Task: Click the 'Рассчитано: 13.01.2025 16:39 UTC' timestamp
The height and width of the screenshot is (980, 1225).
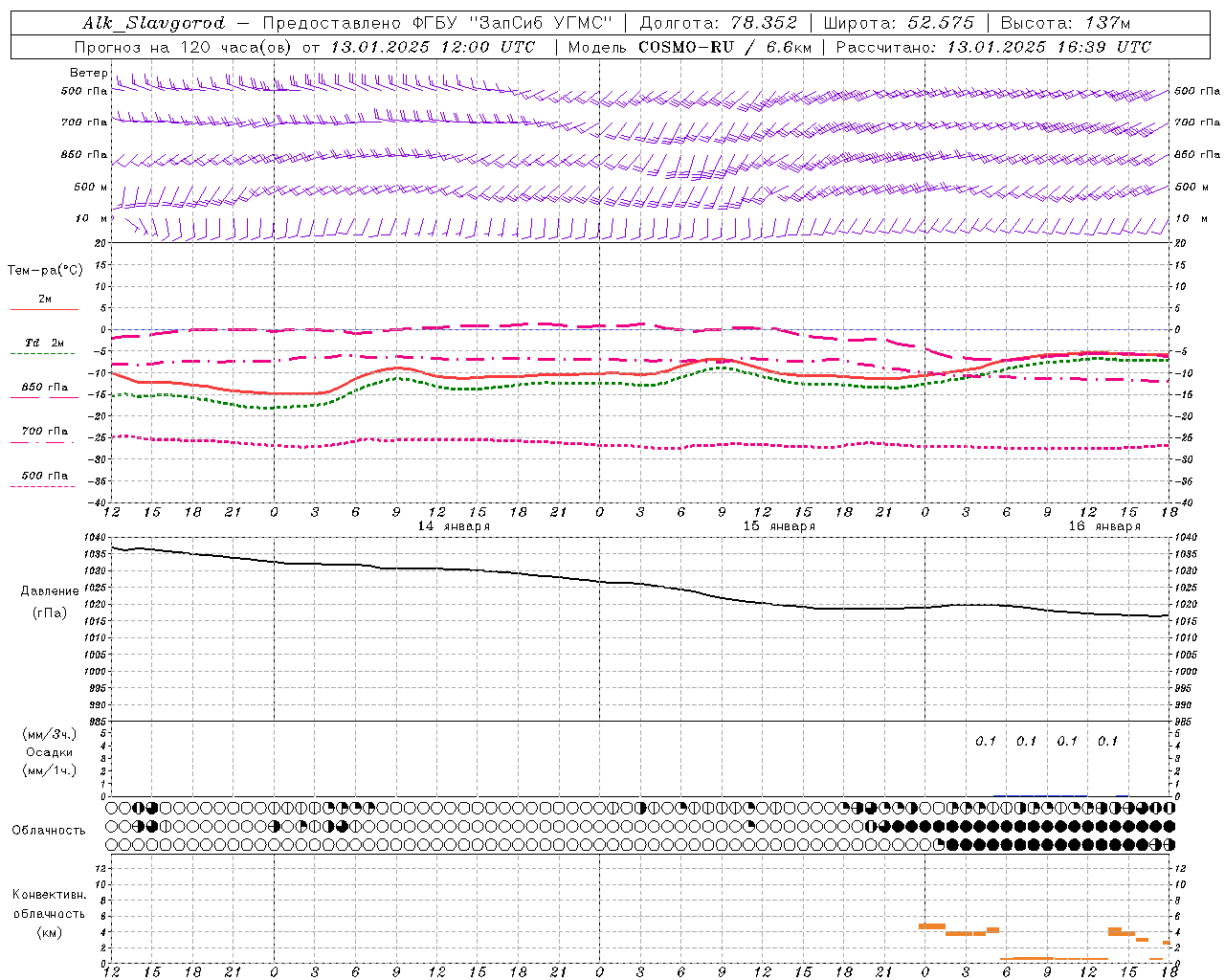Action: [x=993, y=47]
